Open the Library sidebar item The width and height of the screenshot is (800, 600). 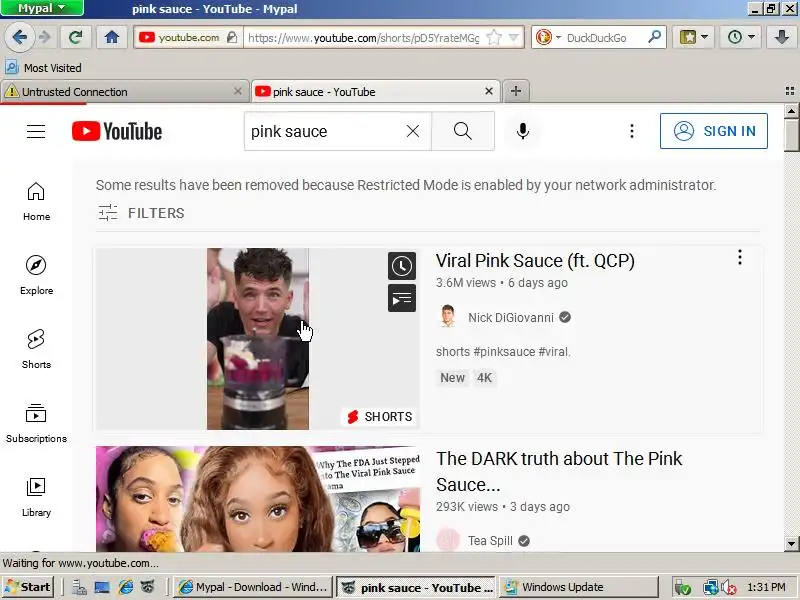coord(36,497)
